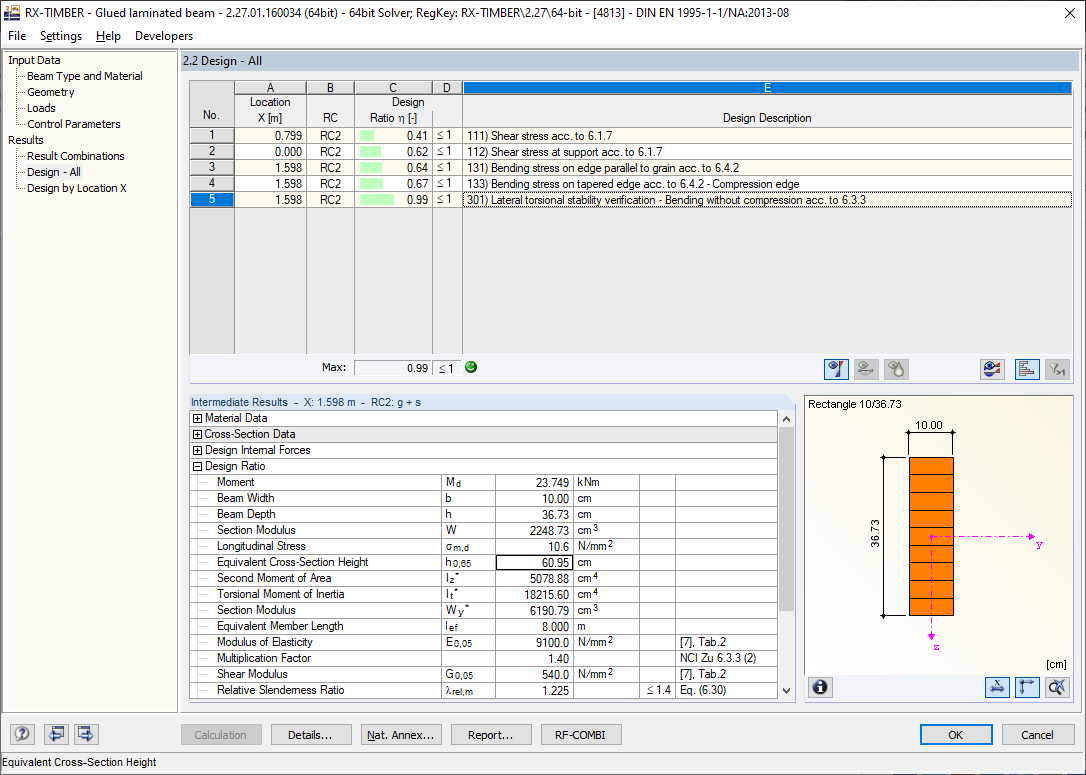
Task: Toggle the stress view eye icon button
Action: (836, 369)
